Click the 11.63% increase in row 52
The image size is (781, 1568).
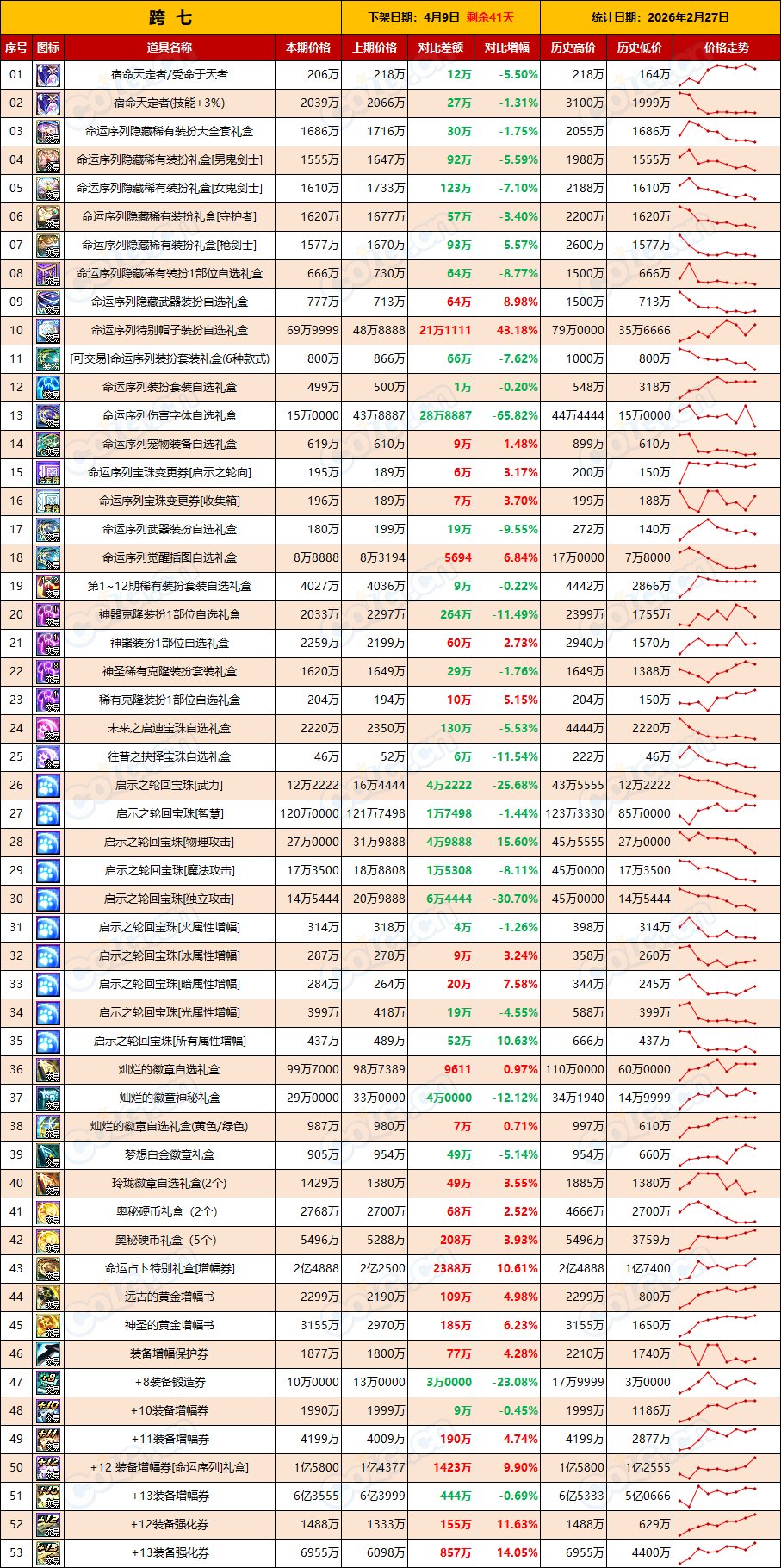click(x=517, y=1525)
